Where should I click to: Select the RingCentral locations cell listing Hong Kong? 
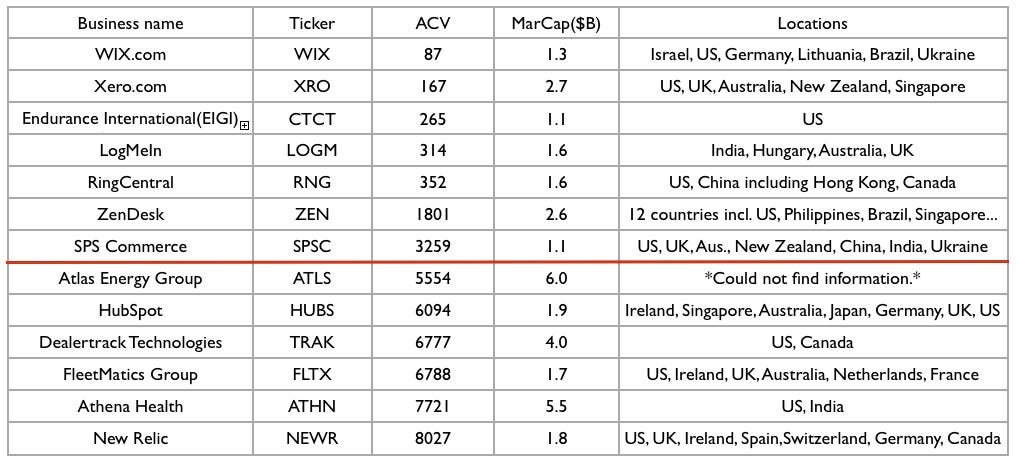(x=813, y=183)
